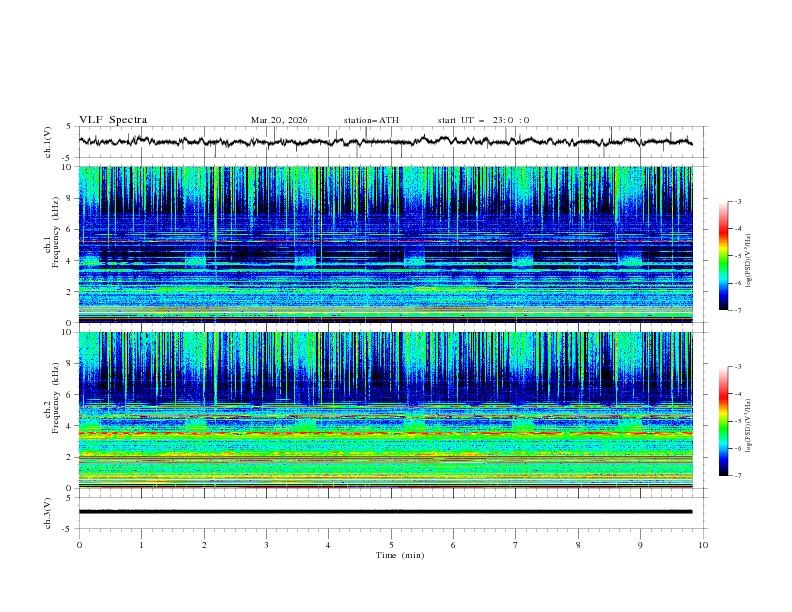Click the ch.3 voltage waveform trace
The height and width of the screenshot is (612, 792).
pos(385,512)
